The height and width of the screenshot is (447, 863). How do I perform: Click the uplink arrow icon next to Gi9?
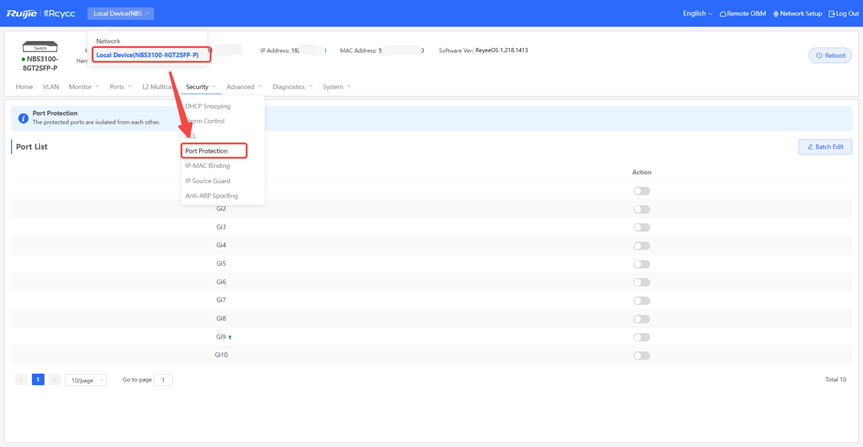click(230, 337)
